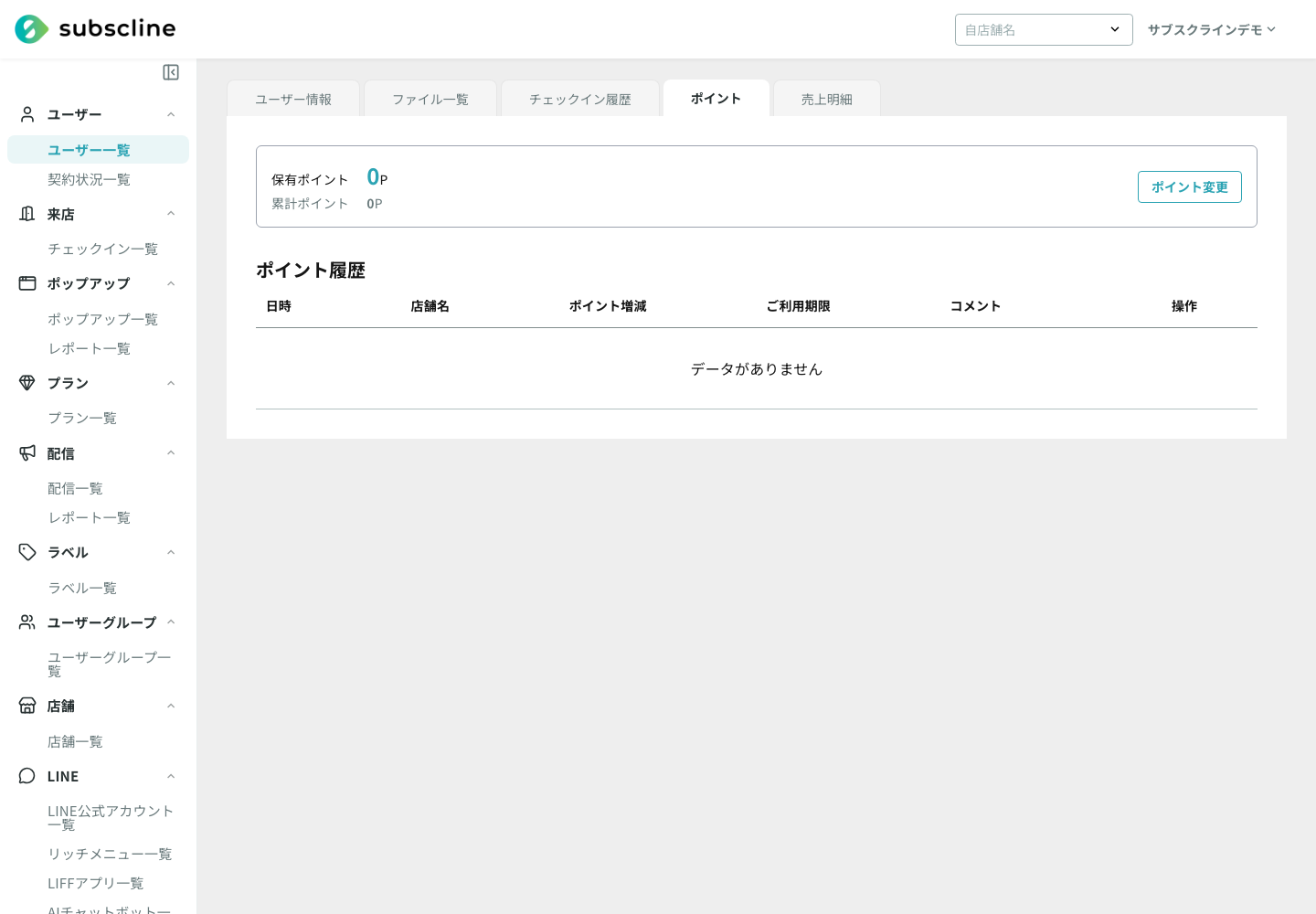Click the コメント column header
This screenshot has width=1316, height=914.
(x=975, y=306)
